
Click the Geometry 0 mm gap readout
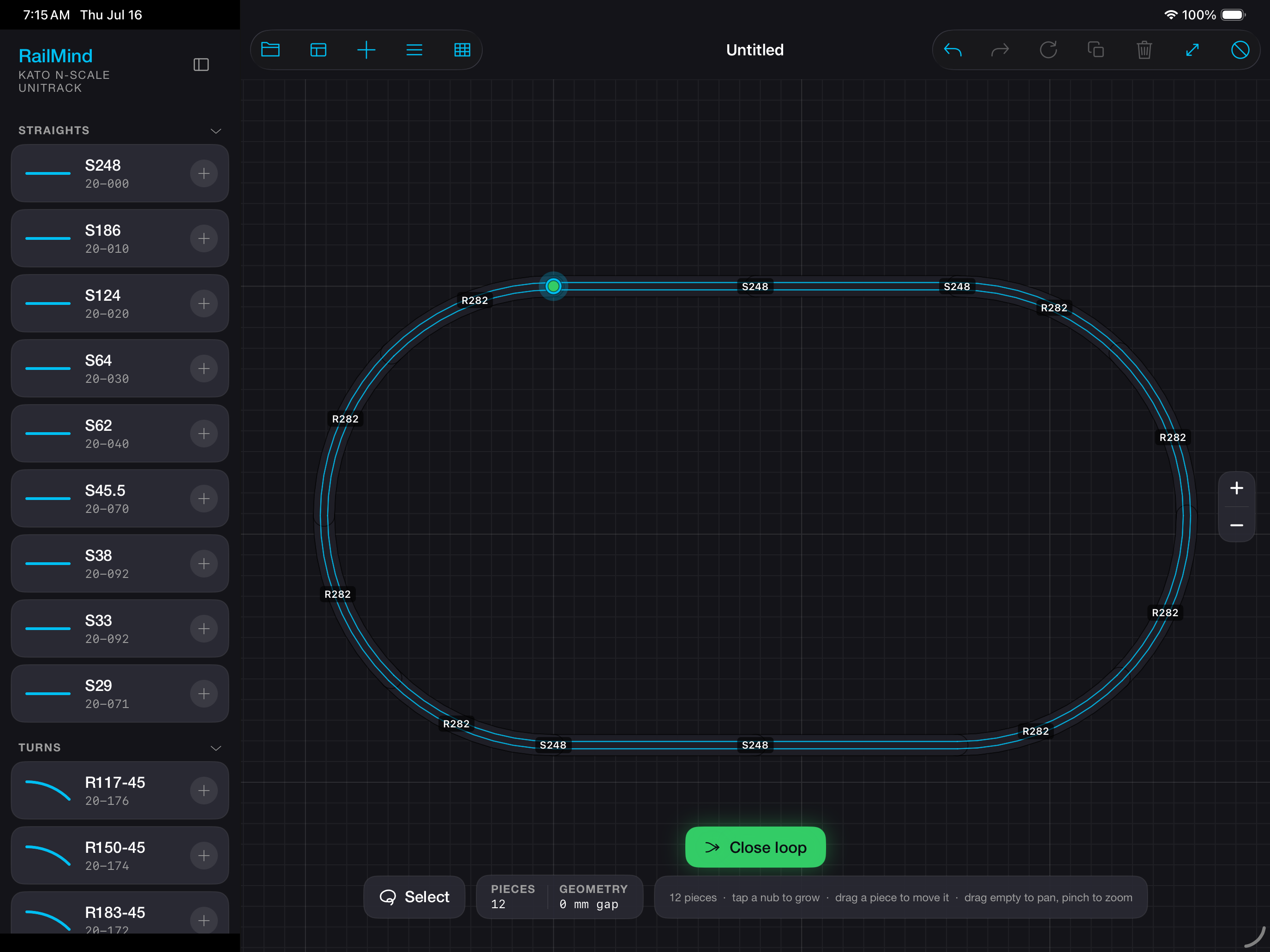593,896
